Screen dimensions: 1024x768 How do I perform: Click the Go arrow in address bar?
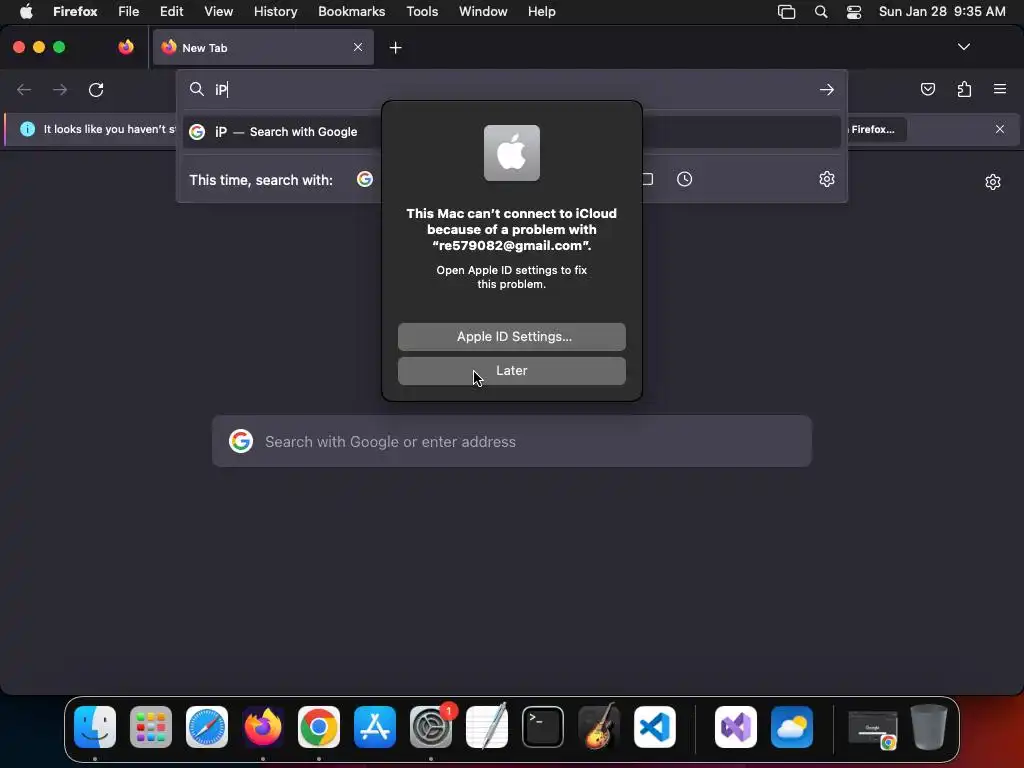point(827,89)
